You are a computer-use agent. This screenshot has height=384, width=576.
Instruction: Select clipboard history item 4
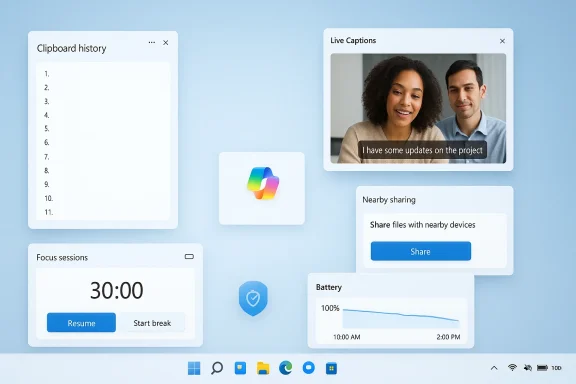103,115
